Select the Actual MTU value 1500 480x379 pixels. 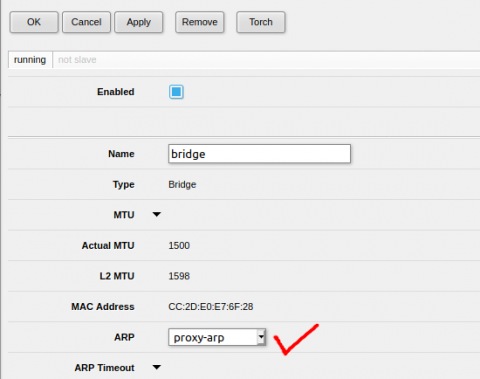click(179, 246)
